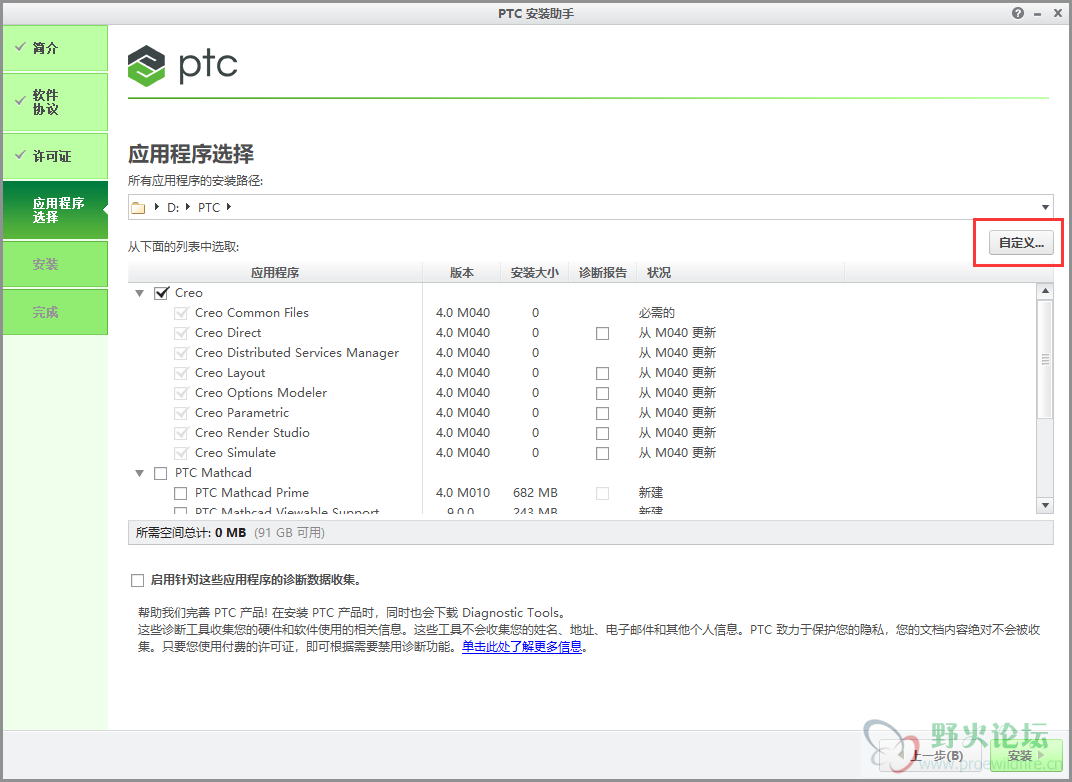Toggle diagnostic report for Creo Options Modeler

(x=602, y=393)
